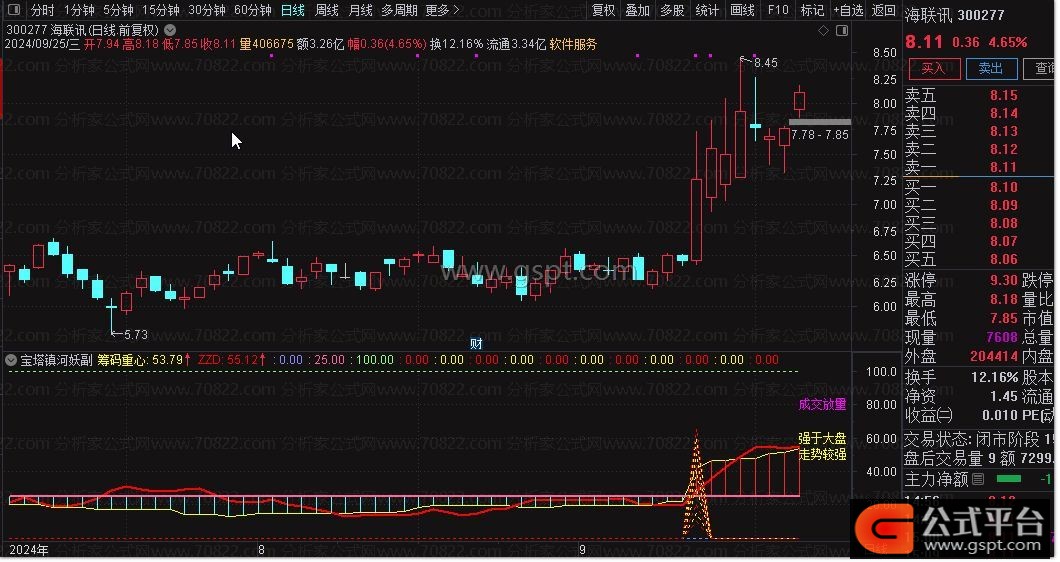Expand the 更多 more periods menu

tap(443, 10)
